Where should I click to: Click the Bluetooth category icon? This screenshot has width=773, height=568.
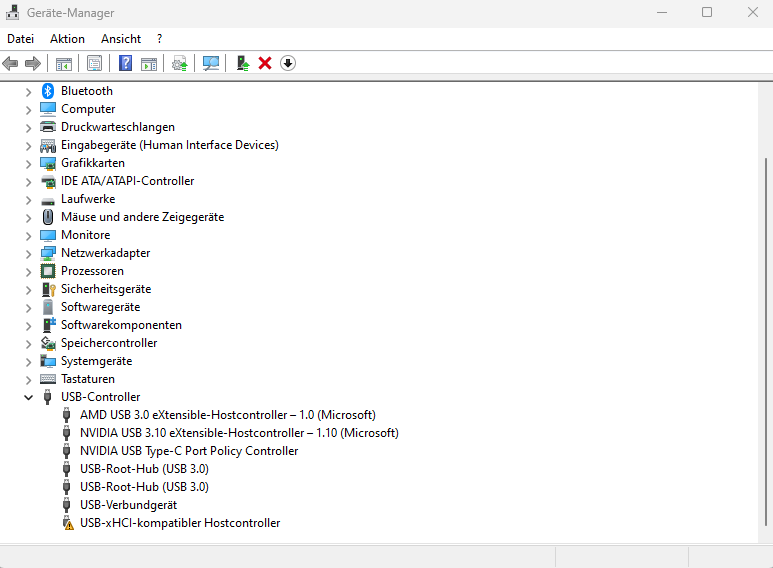48,91
